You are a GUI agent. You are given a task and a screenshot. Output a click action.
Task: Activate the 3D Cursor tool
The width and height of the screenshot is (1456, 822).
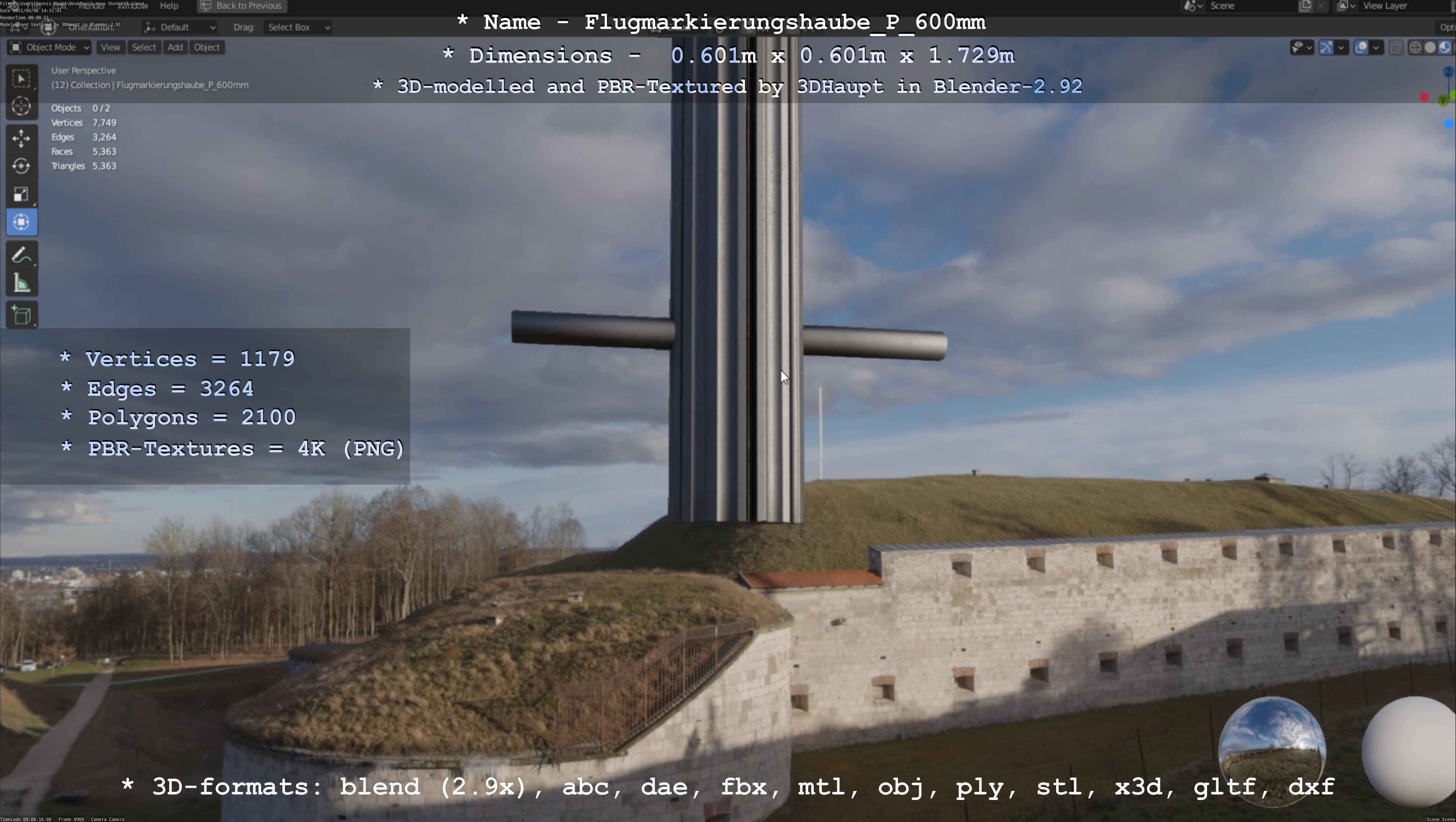21,106
